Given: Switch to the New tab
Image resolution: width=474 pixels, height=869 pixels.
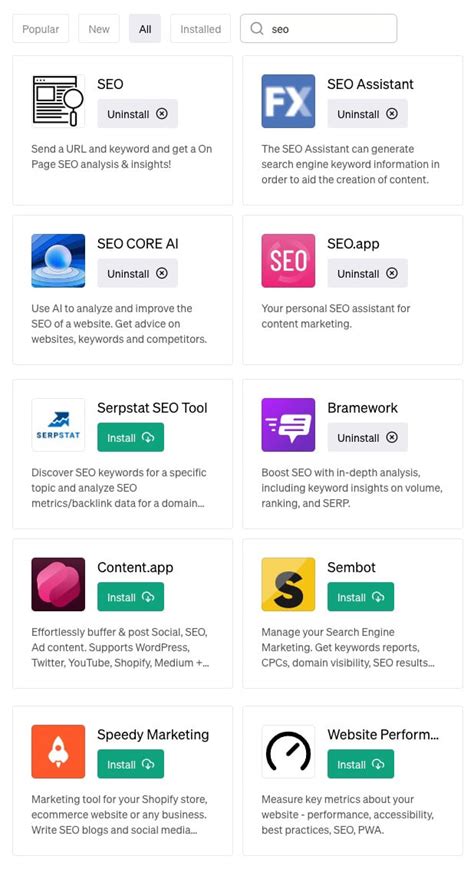Looking at the screenshot, I should (x=99, y=29).
